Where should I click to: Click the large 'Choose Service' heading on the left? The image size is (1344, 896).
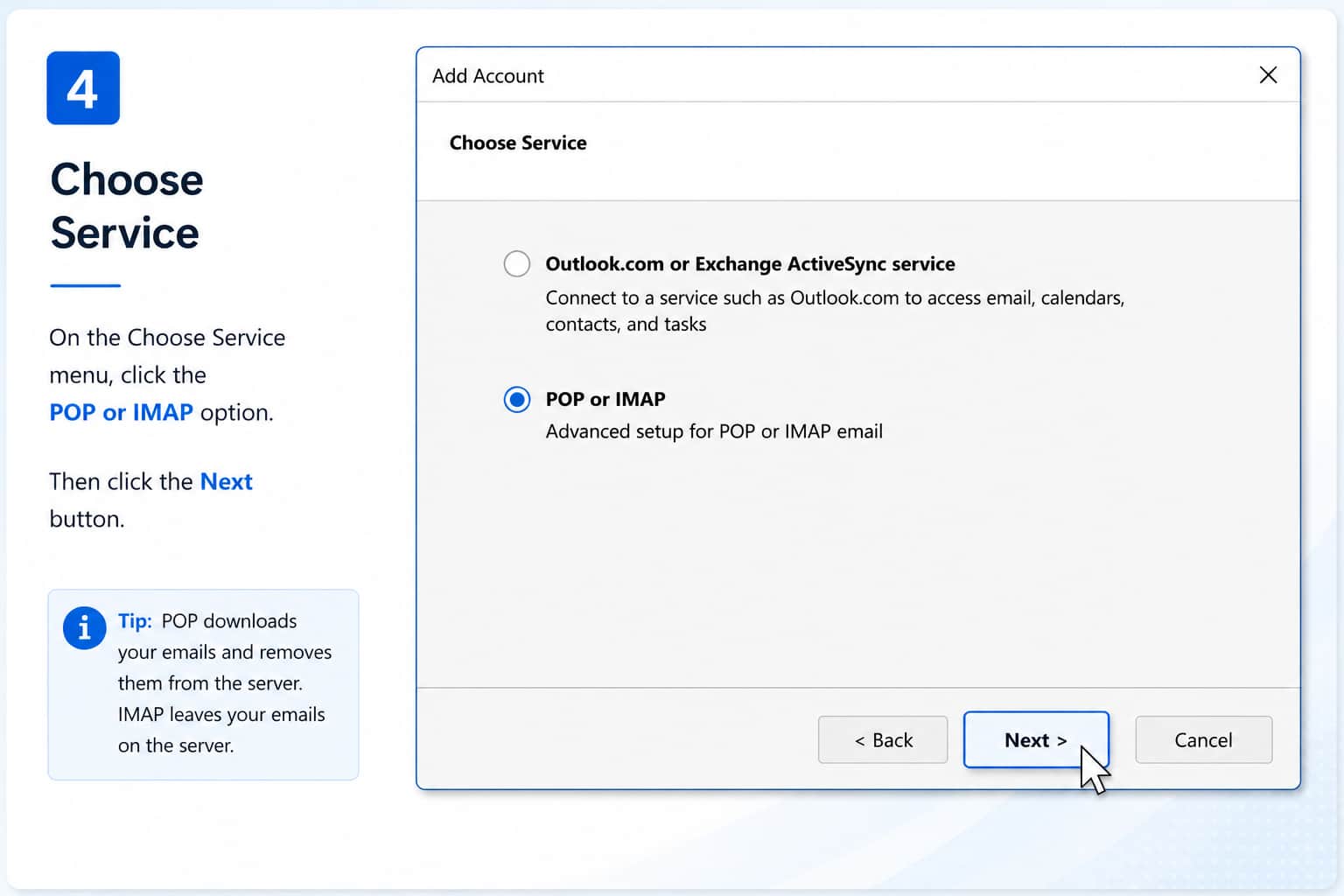pos(127,206)
